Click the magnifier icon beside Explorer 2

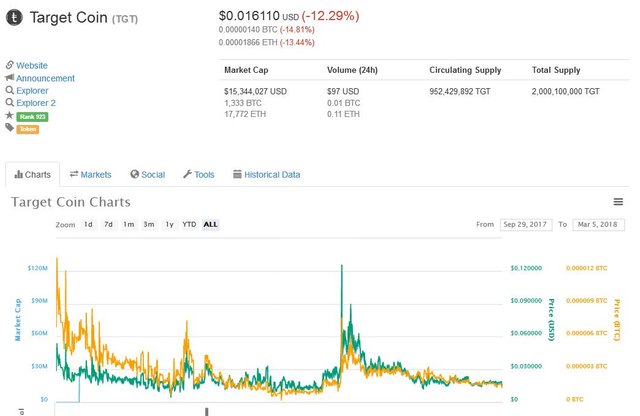pyautogui.click(x=9, y=102)
